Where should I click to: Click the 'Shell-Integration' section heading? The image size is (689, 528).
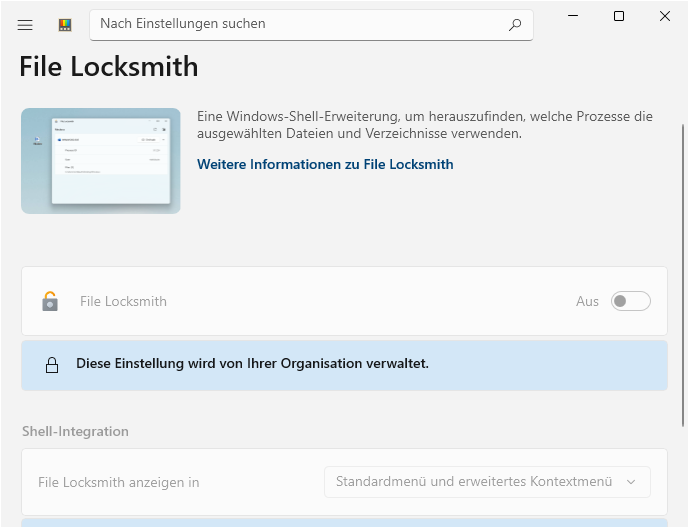pos(75,431)
